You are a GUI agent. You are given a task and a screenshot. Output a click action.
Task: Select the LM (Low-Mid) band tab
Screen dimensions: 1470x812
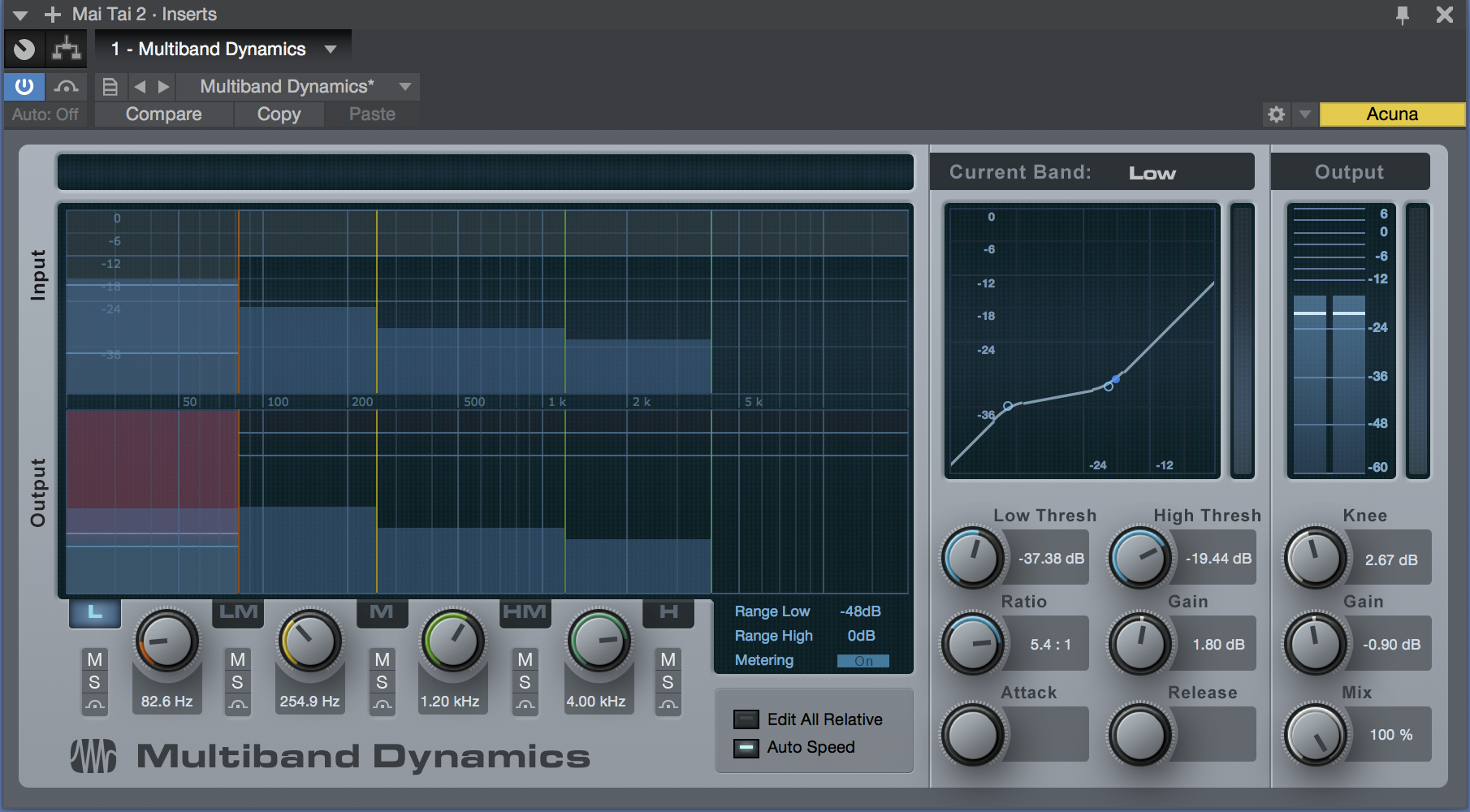tap(238, 612)
